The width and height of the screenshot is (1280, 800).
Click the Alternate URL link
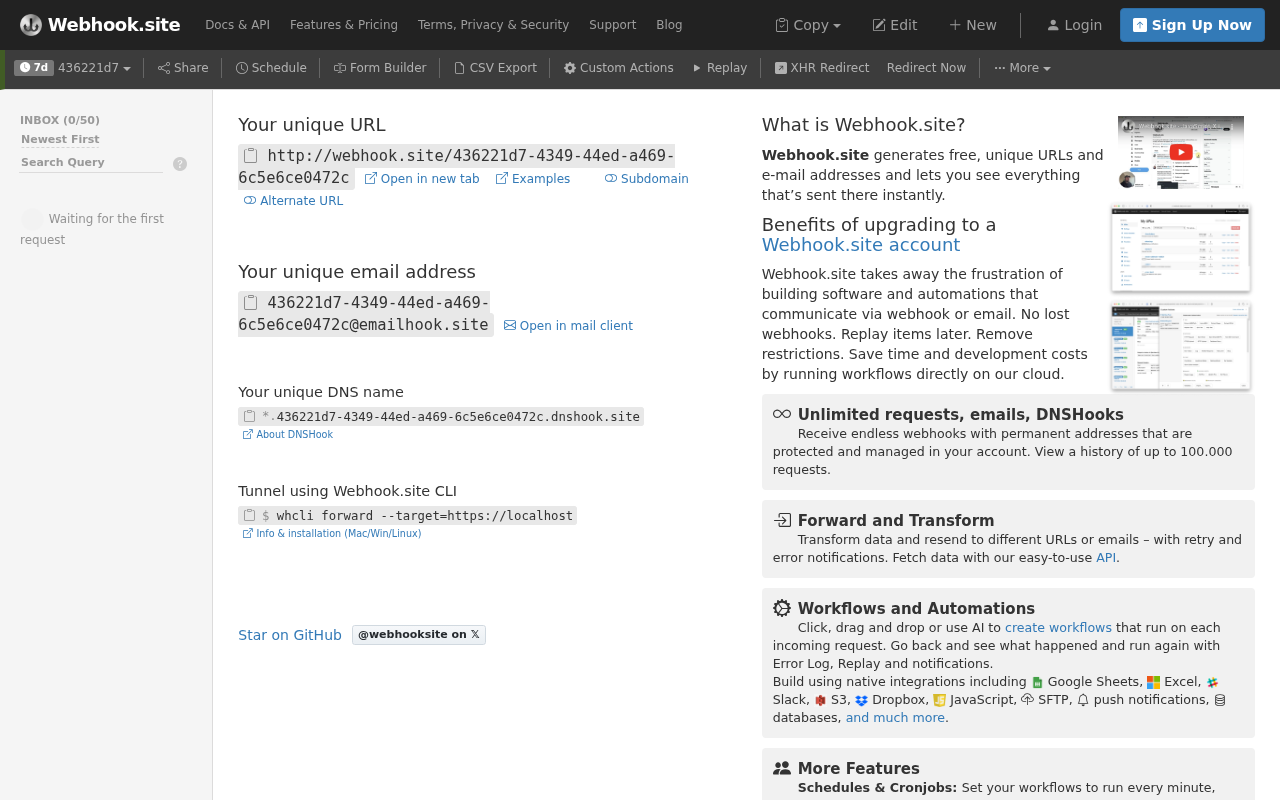293,201
